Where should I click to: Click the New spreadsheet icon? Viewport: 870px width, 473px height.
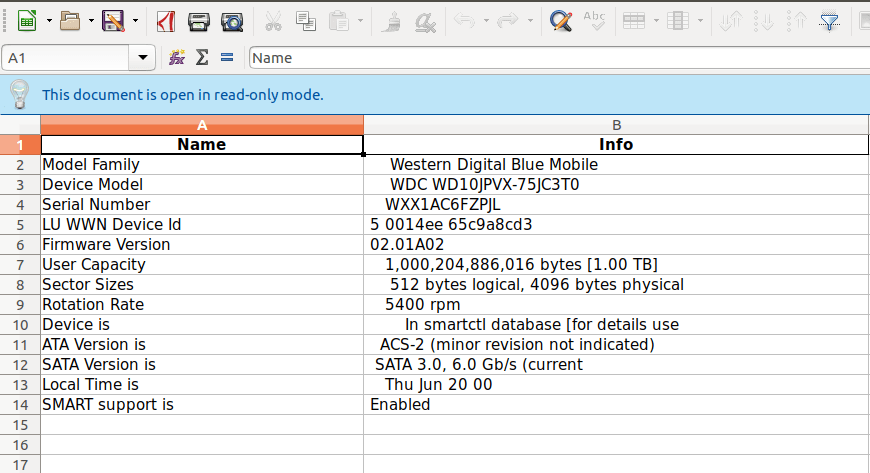pos(26,19)
